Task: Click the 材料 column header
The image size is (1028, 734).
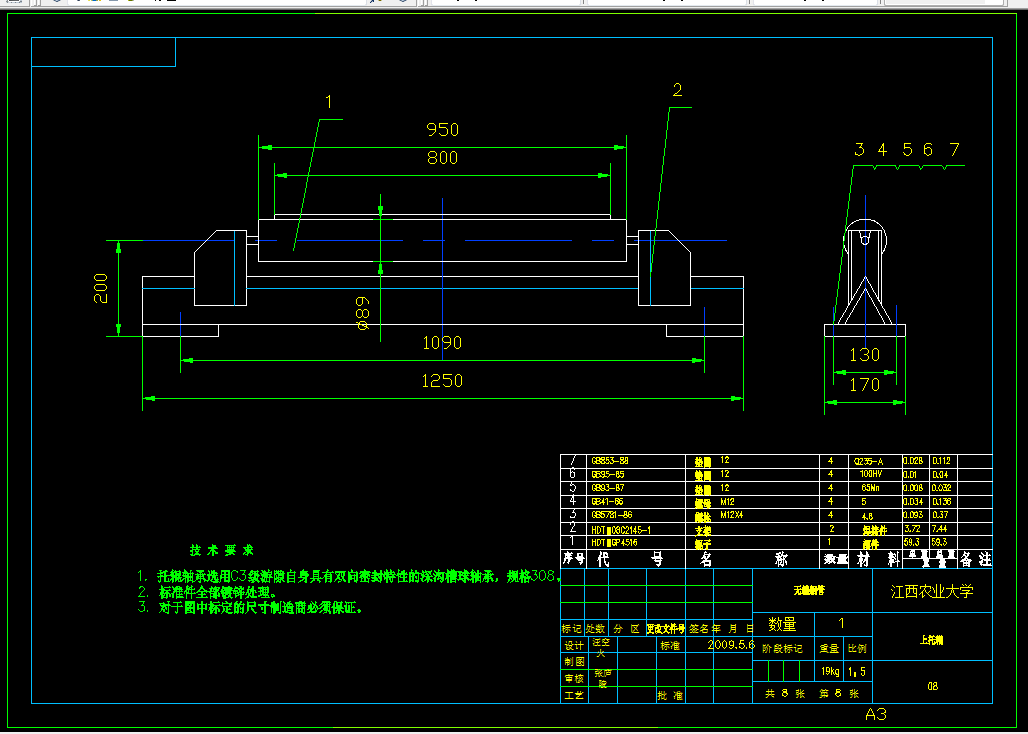Action: pos(874,559)
